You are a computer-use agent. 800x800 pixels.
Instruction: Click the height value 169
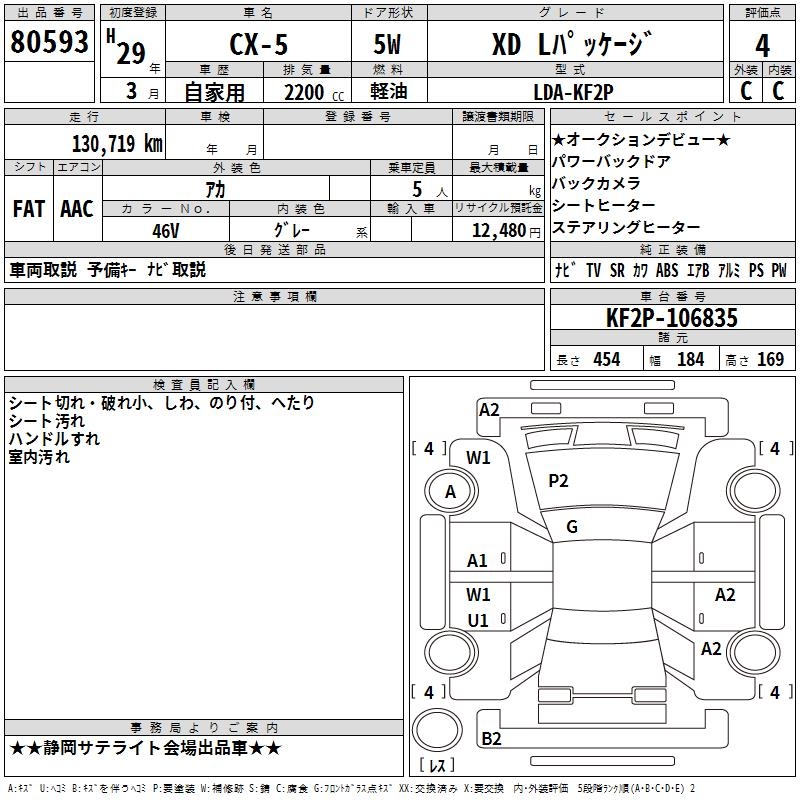(770, 359)
